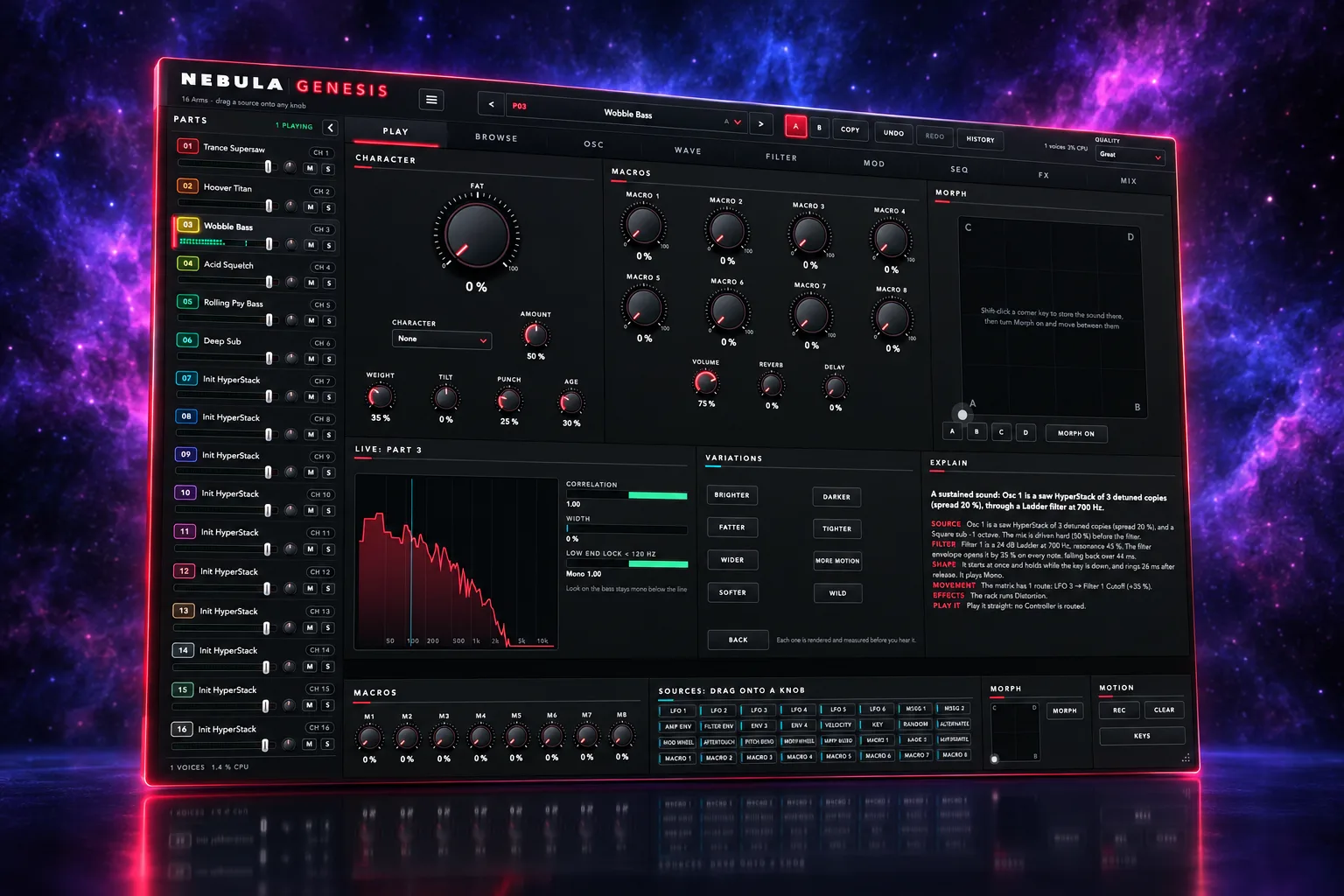The image size is (1344, 896).
Task: Adjust the Macro 1 knob
Action: coord(643,225)
